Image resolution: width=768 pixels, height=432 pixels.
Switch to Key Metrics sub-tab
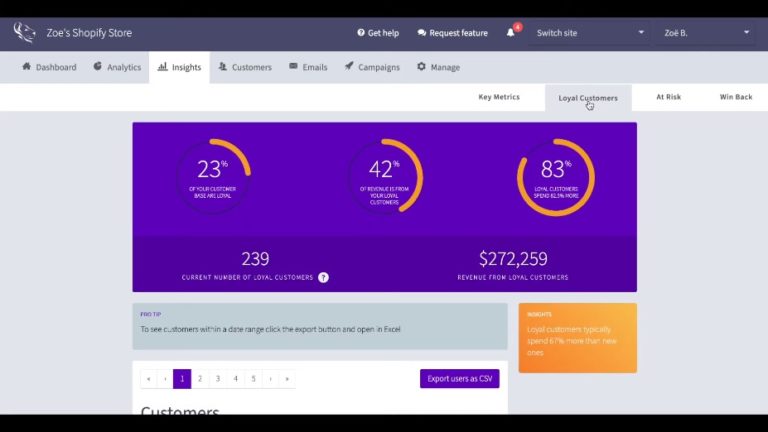pyautogui.click(x=499, y=97)
